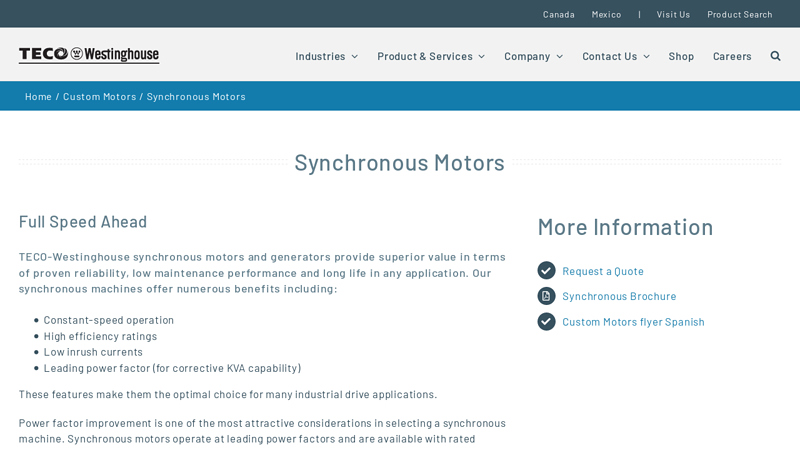Click the Synchronous Motors page heading
800x450 pixels.
point(399,163)
